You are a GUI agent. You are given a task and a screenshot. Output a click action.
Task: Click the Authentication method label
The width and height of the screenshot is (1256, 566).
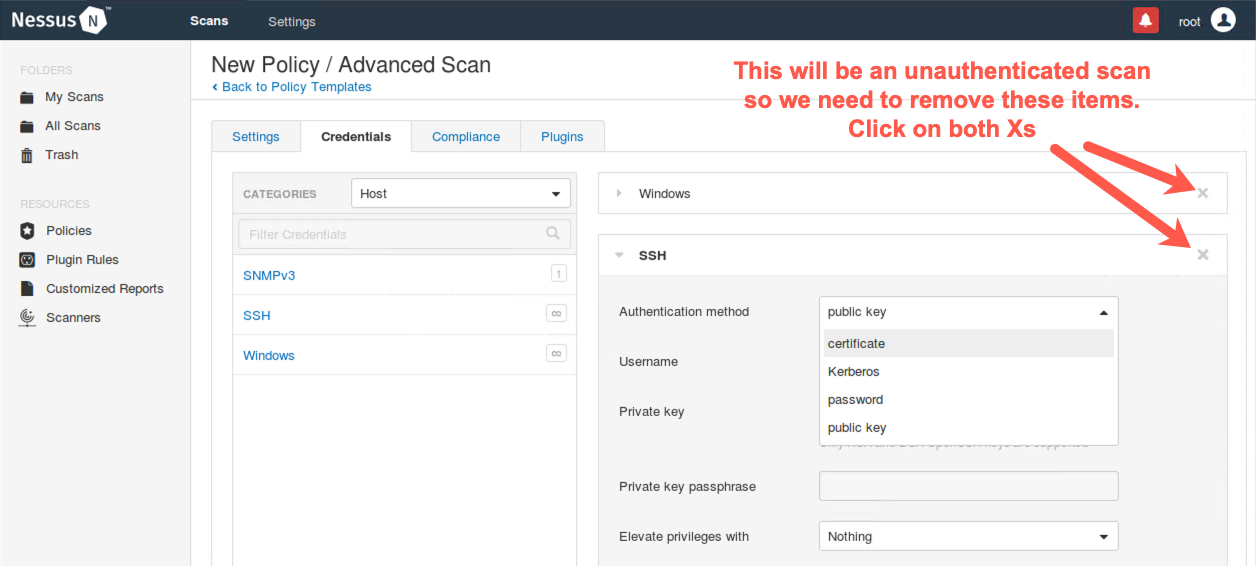tap(684, 312)
